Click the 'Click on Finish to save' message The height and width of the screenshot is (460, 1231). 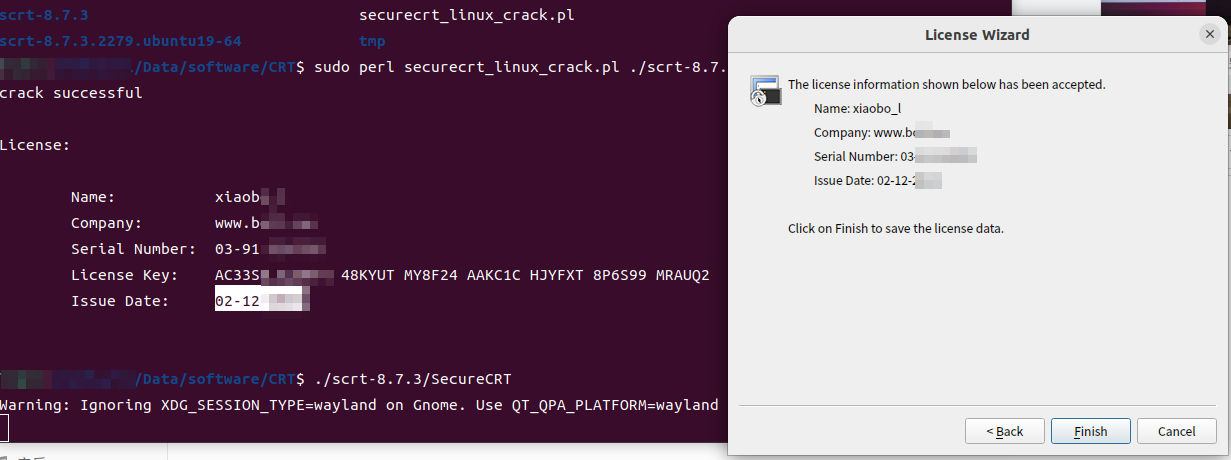895,229
